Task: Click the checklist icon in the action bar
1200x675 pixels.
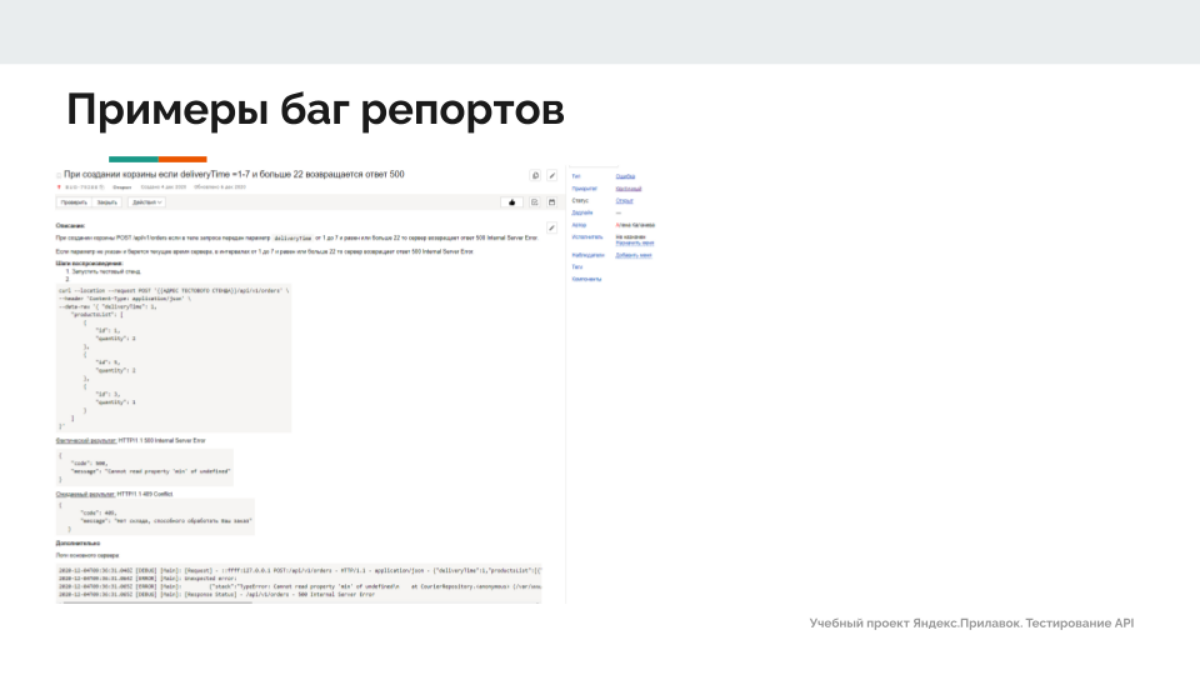Action: pyautogui.click(x=535, y=202)
